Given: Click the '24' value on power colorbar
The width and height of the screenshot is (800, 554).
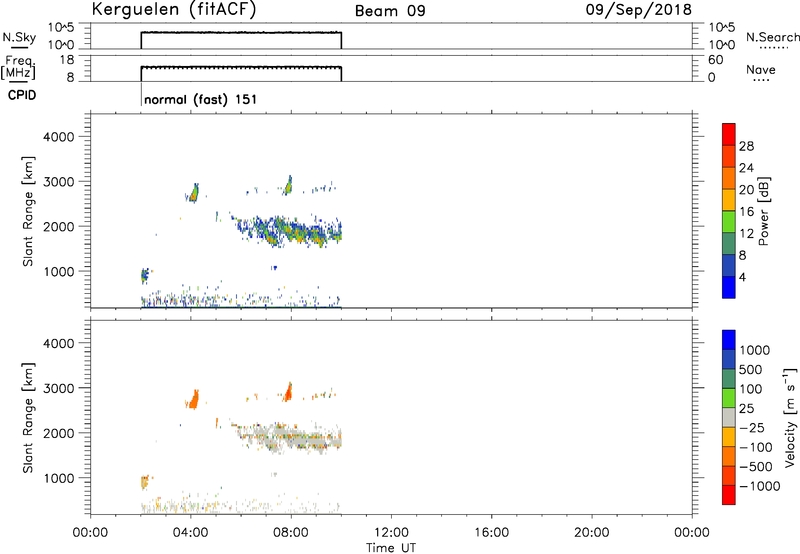Looking at the screenshot, I should click(x=746, y=168).
